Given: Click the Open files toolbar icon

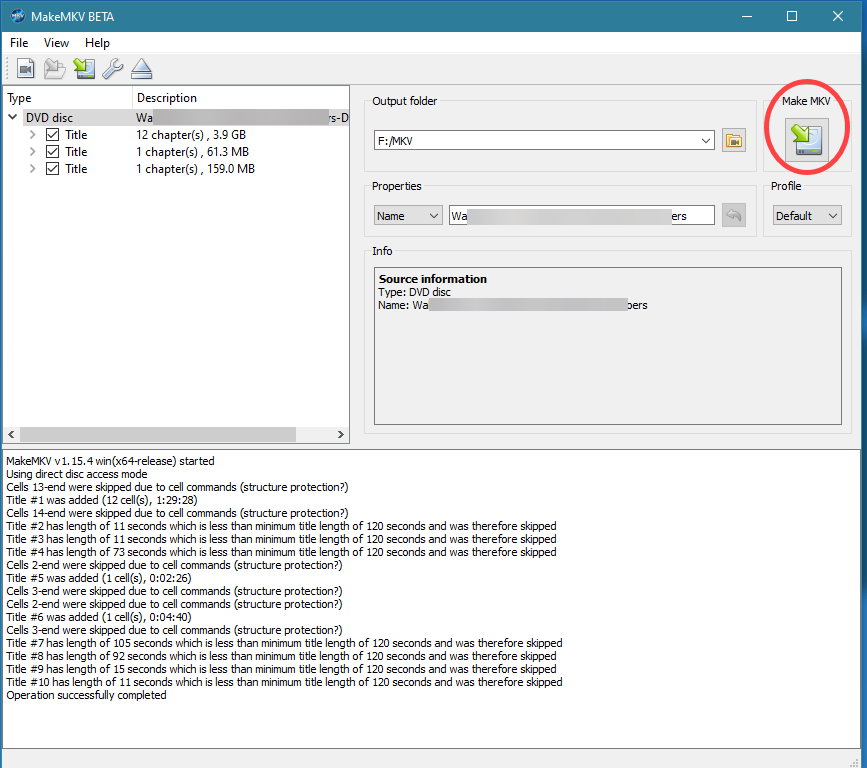Looking at the screenshot, I should 25,69.
